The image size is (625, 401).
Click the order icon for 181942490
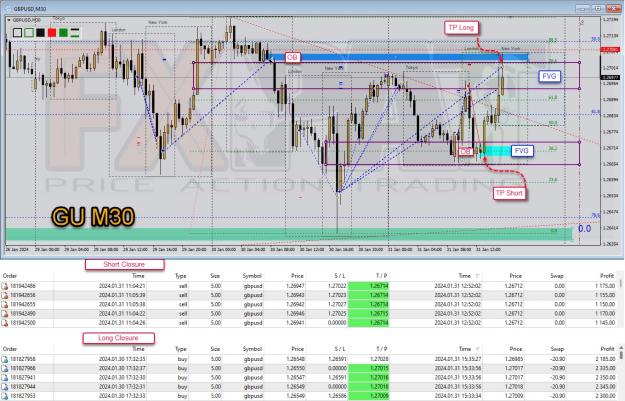click(x=5, y=313)
